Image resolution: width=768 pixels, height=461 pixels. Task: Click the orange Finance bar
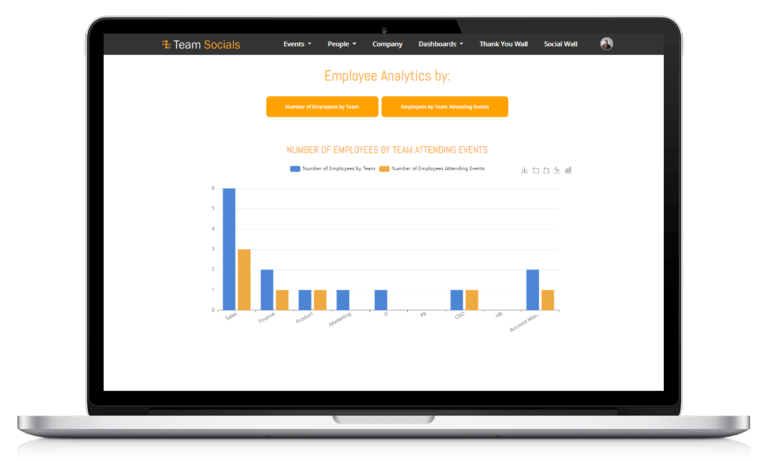click(x=282, y=300)
